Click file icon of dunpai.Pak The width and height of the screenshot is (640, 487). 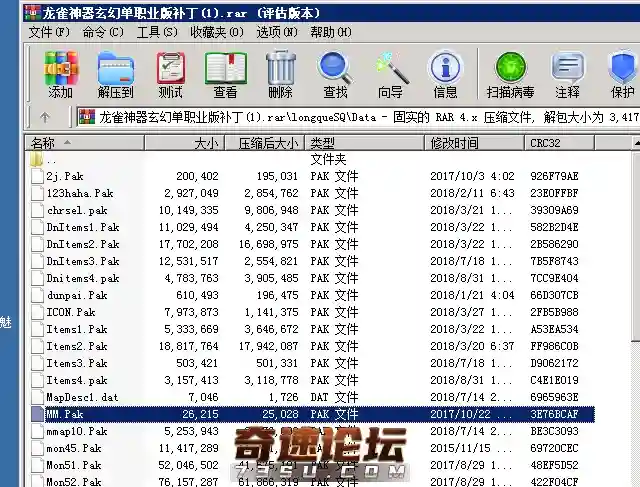coord(38,295)
